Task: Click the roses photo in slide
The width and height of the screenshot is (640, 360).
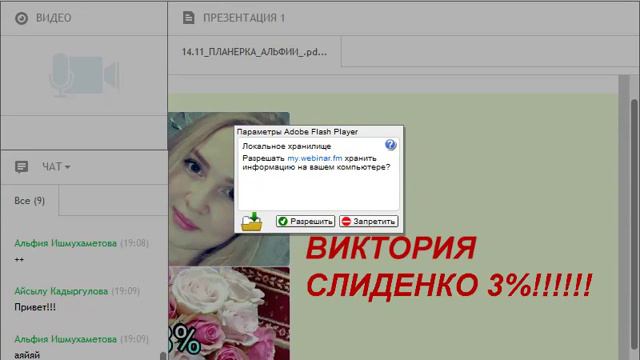Action: point(229,313)
